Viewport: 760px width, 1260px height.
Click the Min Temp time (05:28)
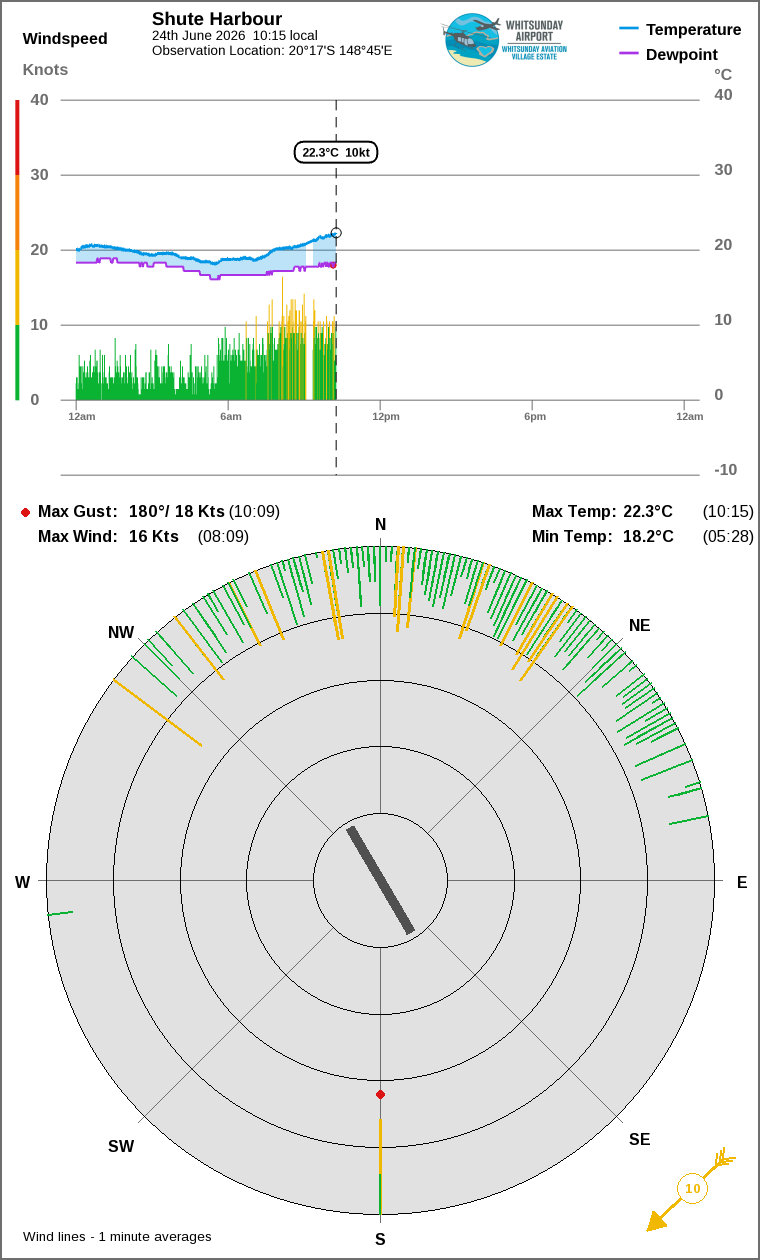pos(728,536)
